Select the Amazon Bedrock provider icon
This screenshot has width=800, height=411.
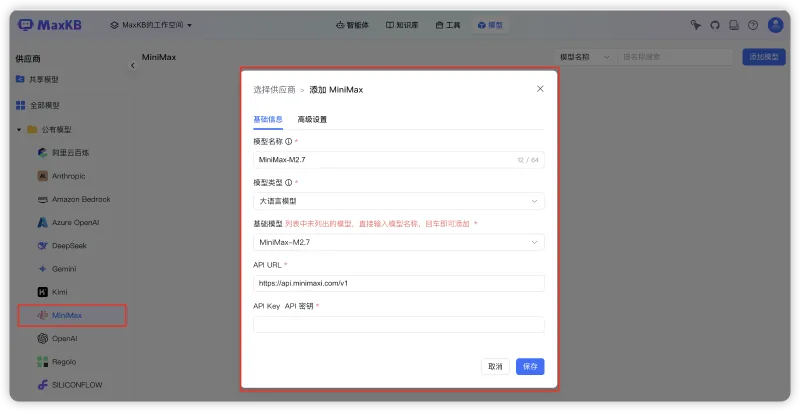click(x=43, y=199)
